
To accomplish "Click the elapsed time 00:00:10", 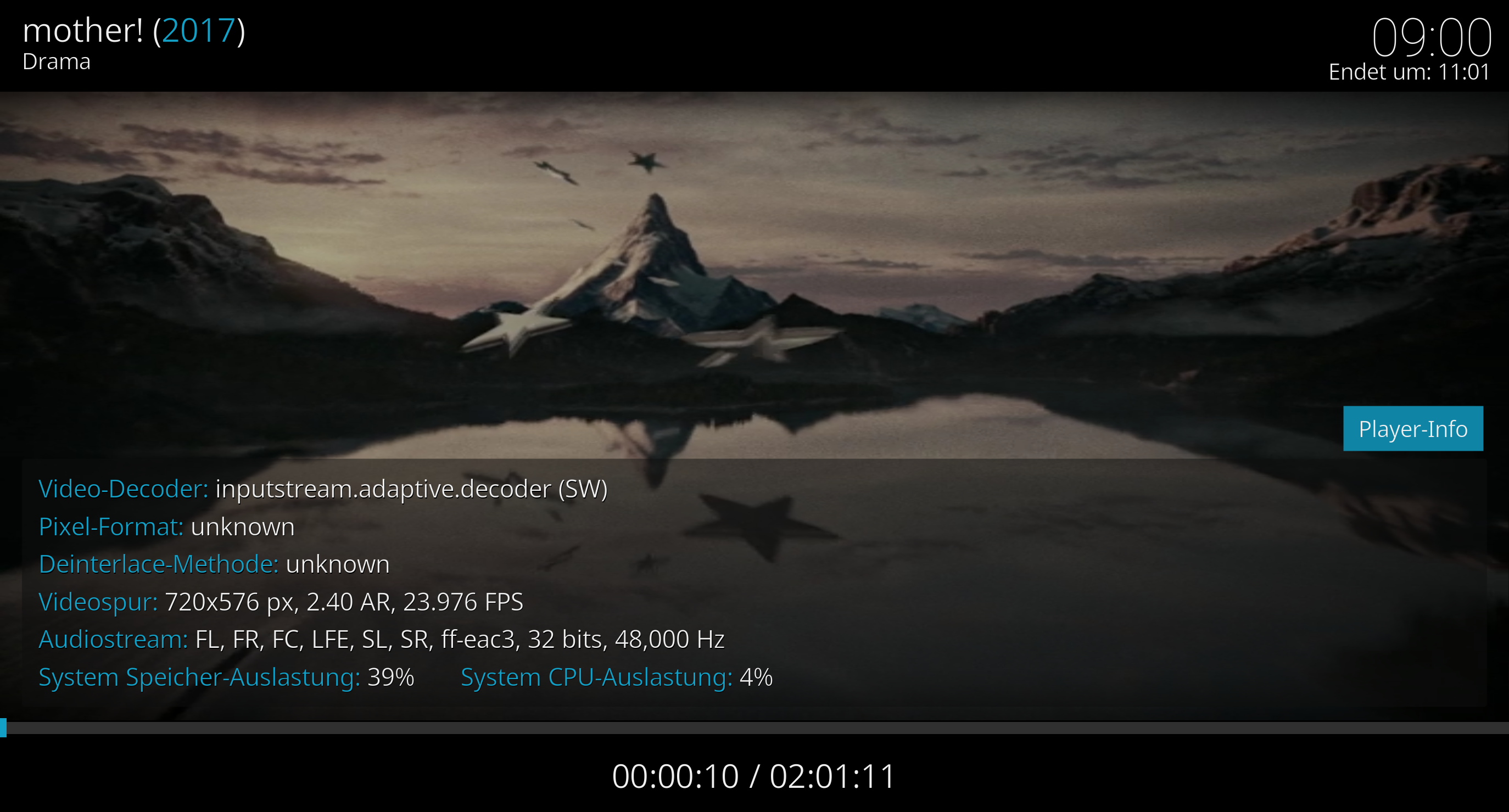I will [x=675, y=777].
